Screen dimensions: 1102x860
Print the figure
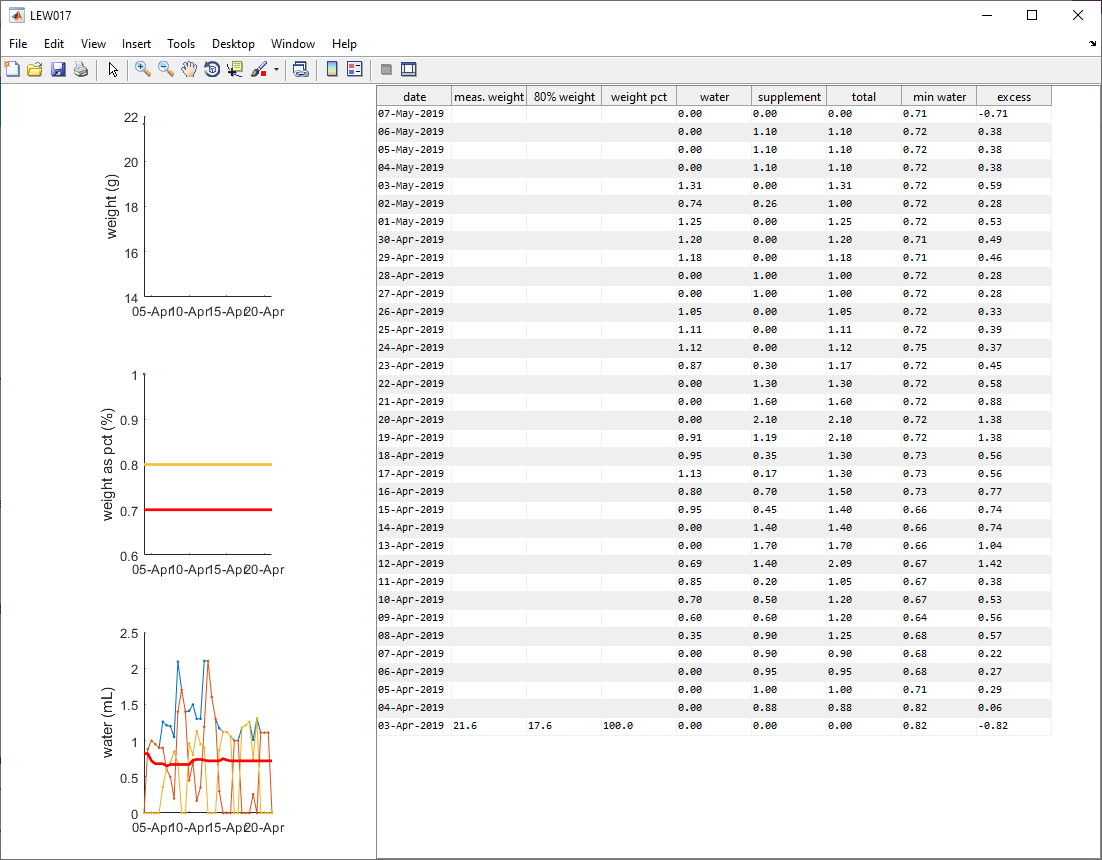80,69
